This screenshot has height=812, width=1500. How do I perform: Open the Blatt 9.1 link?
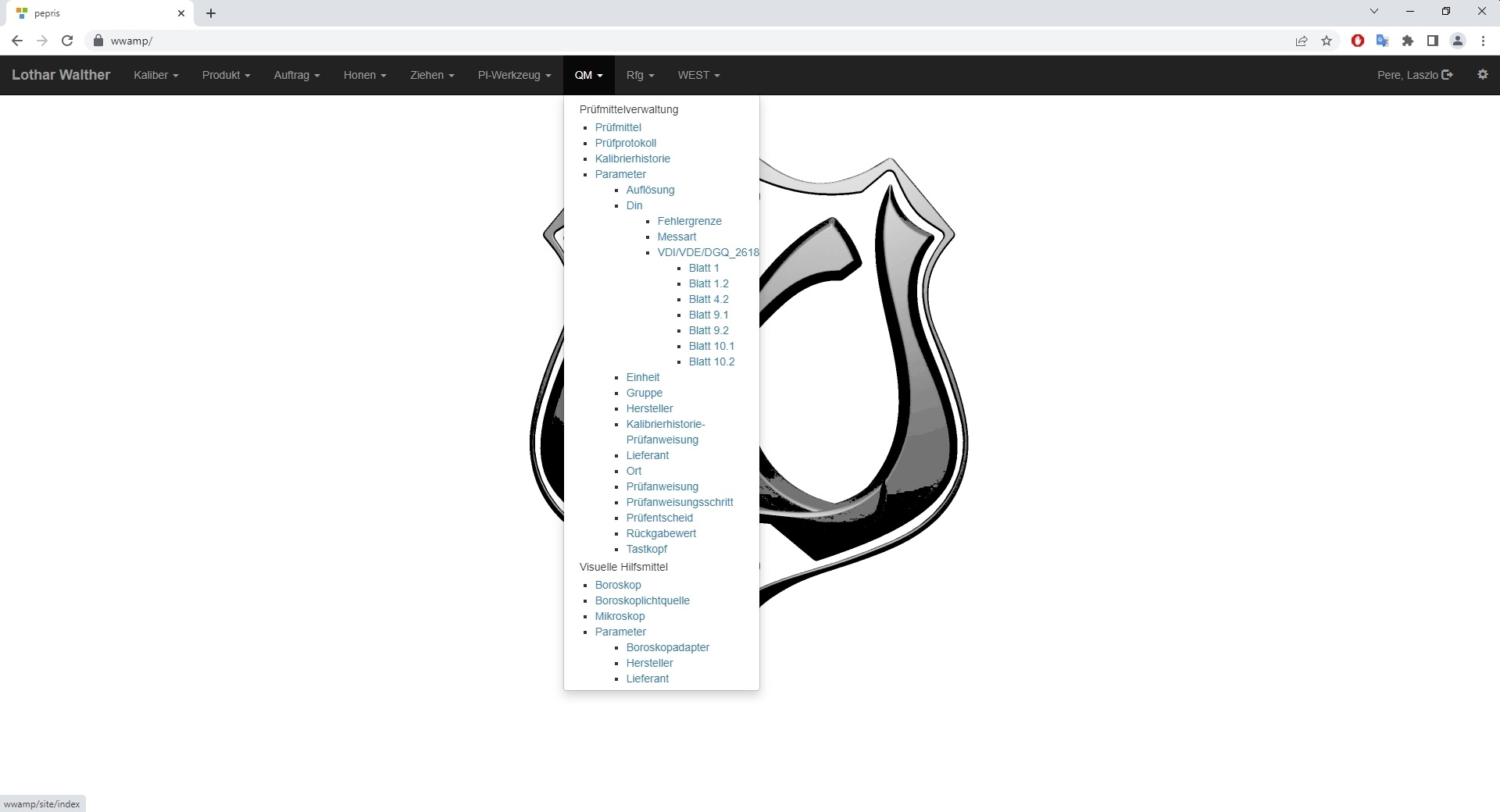[709, 315]
